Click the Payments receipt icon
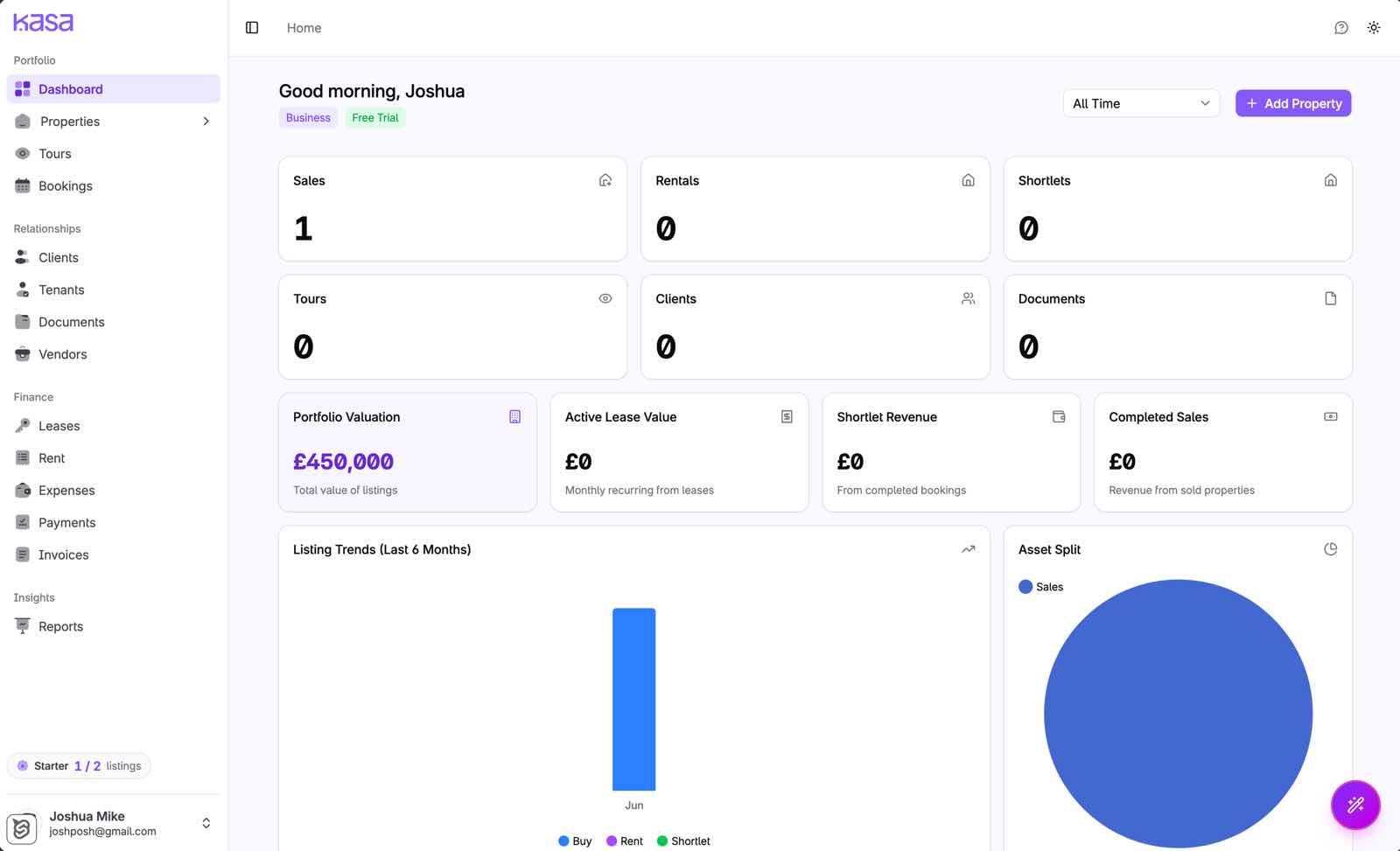 point(23,523)
